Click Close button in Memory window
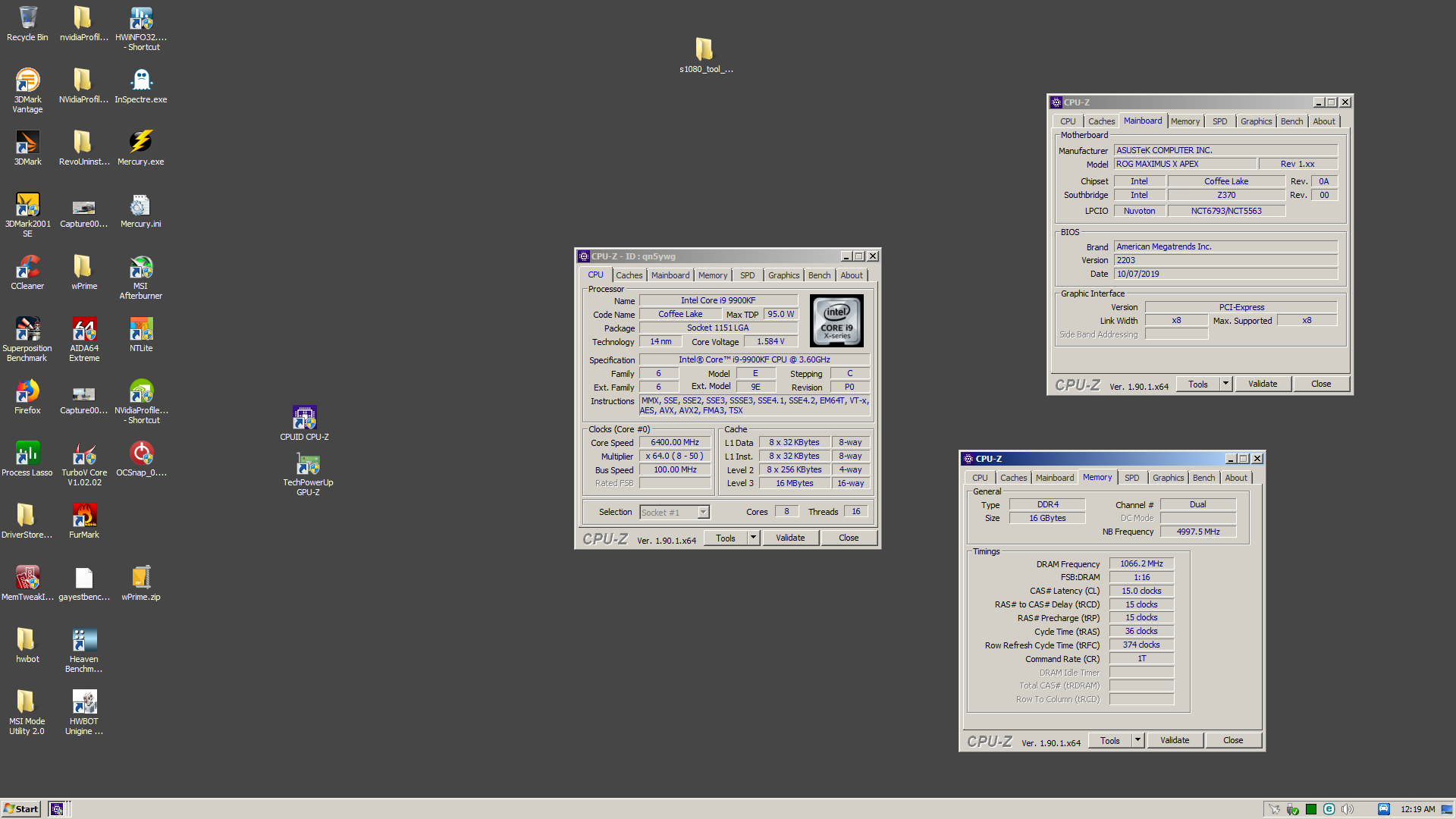The width and height of the screenshot is (1456, 819). (x=1233, y=740)
